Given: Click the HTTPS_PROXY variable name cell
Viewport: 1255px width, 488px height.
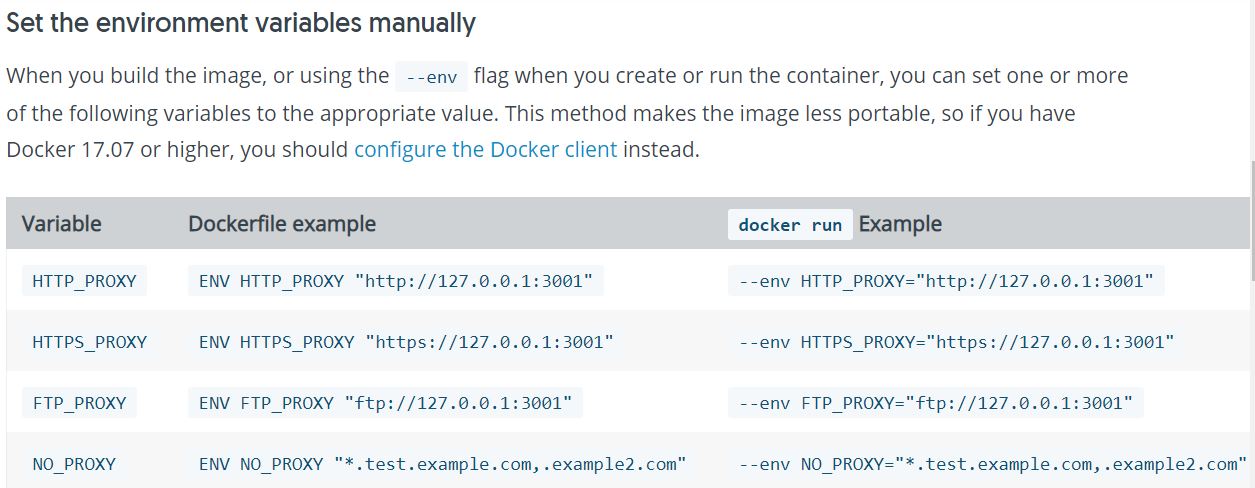Looking at the screenshot, I should point(89,342).
